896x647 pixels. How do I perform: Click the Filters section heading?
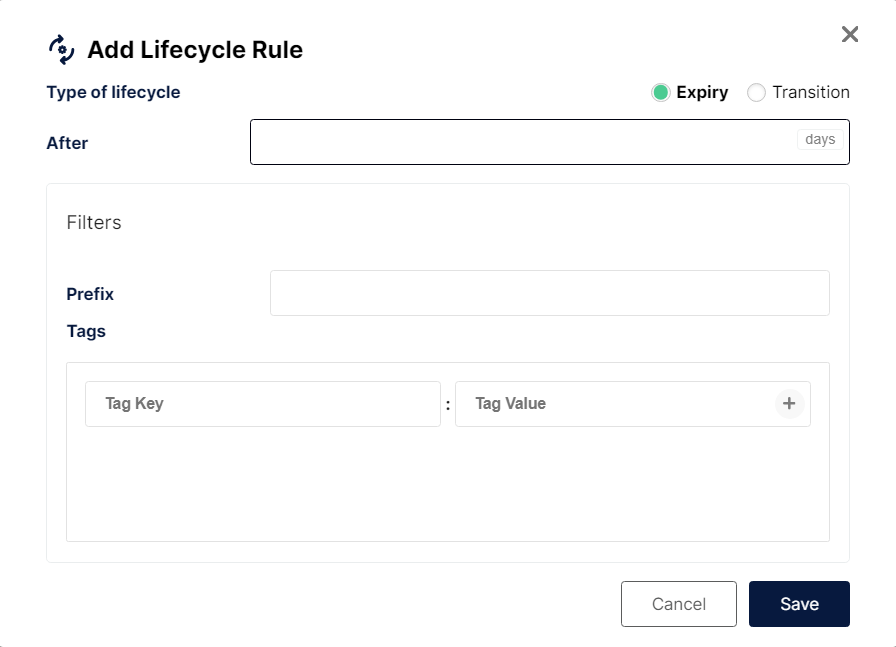[x=94, y=222]
